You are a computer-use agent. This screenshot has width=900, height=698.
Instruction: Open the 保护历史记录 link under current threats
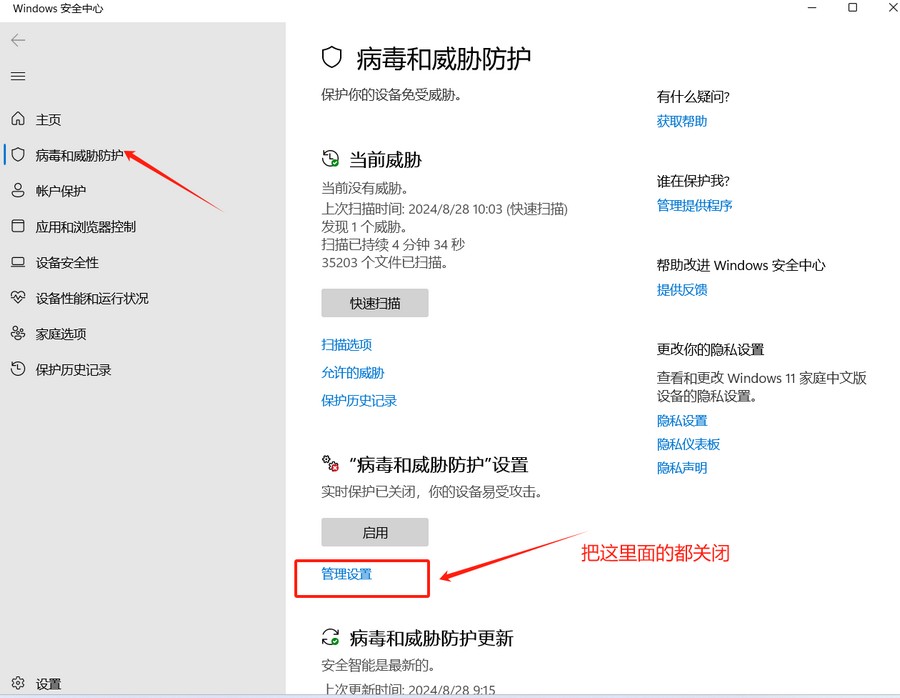(359, 401)
